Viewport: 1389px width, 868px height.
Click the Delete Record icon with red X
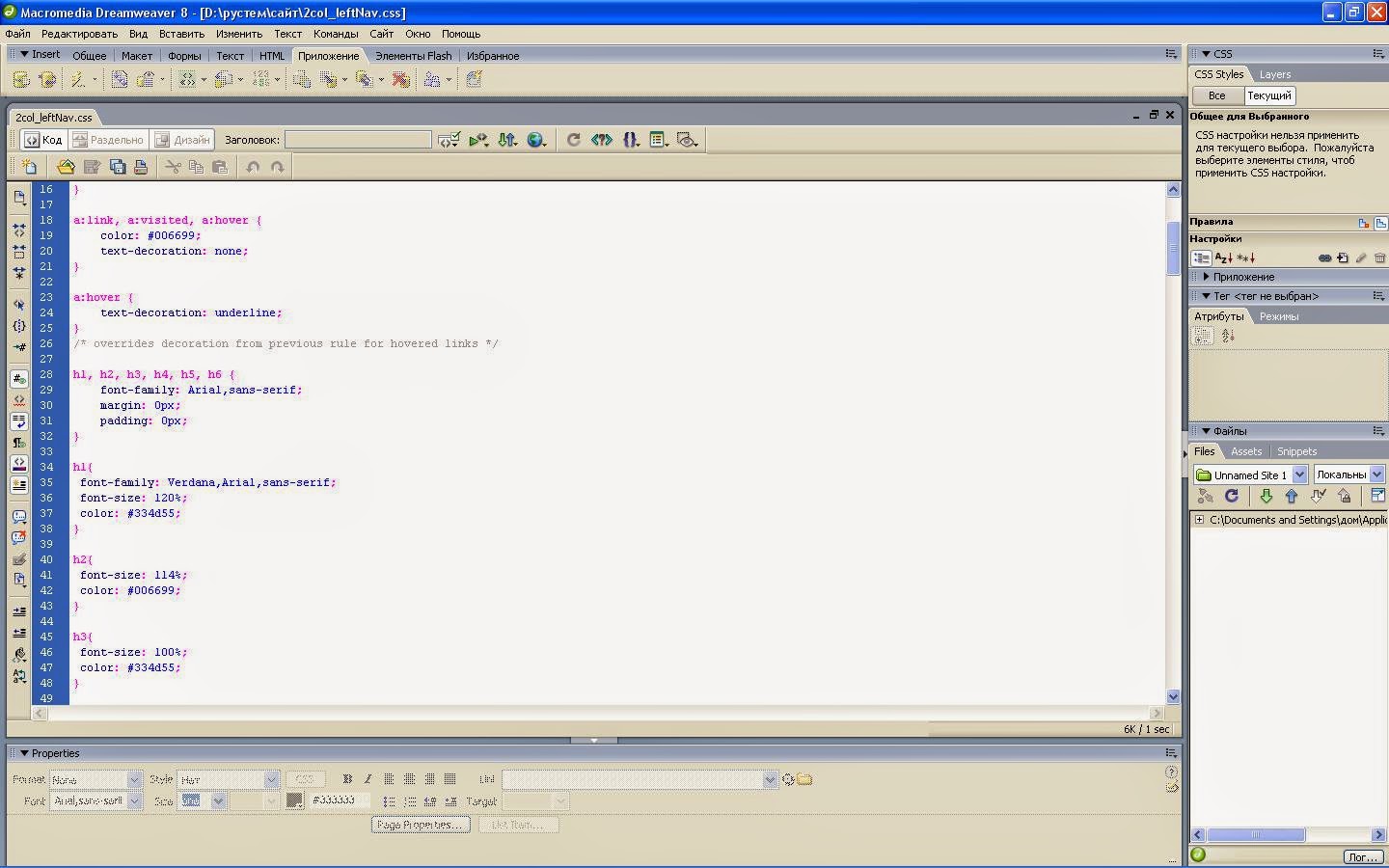(401, 80)
